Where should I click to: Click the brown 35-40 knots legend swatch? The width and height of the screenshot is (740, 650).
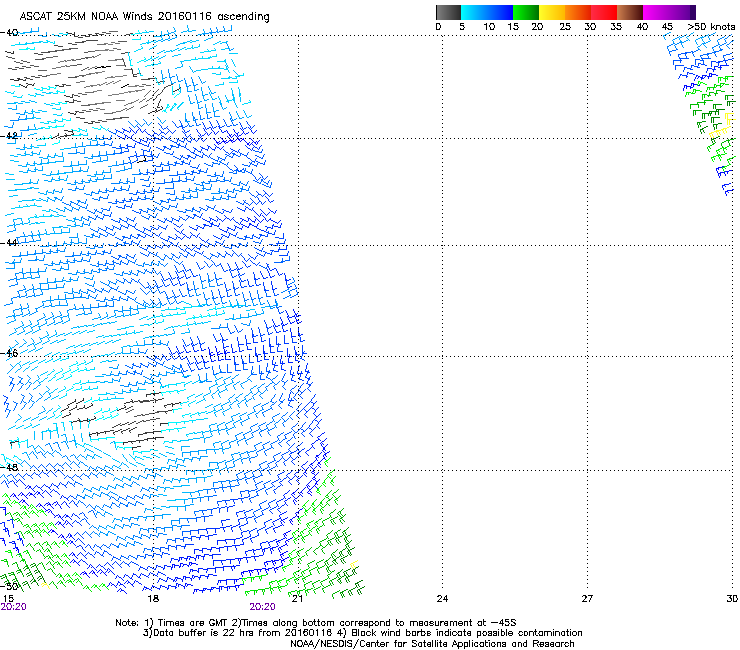tap(630, 12)
